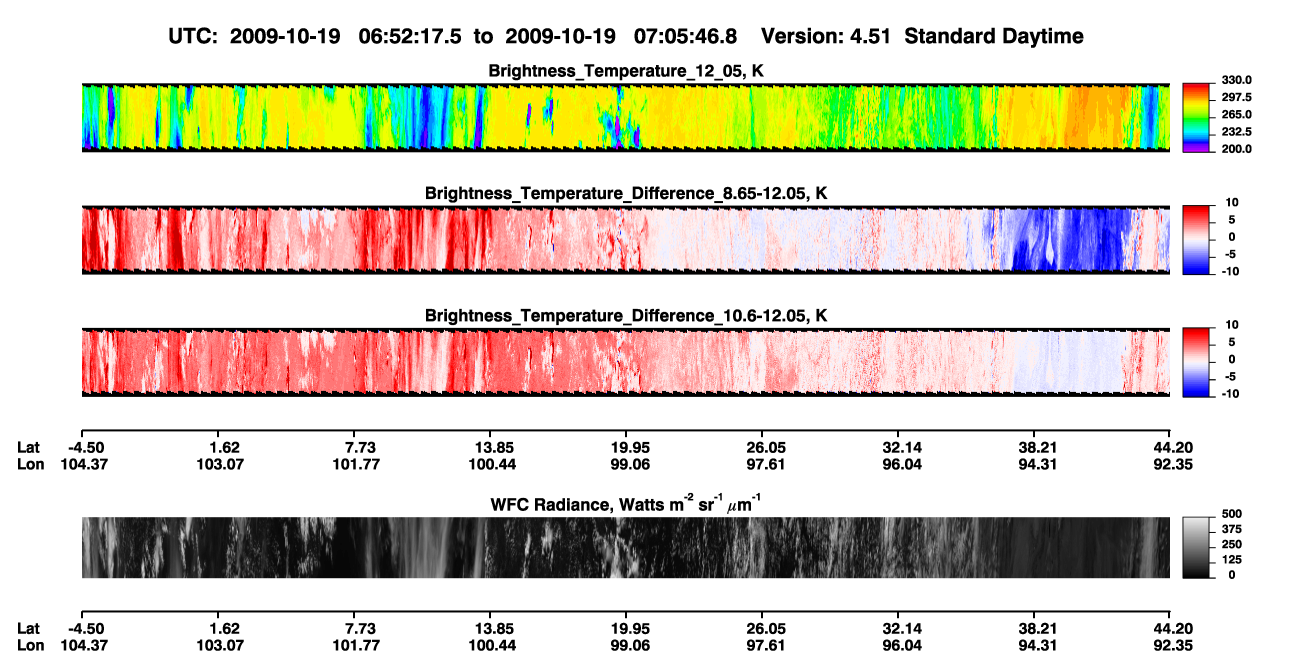
Task: Click the upper axis latitude value 32.14
Action: (x=898, y=448)
